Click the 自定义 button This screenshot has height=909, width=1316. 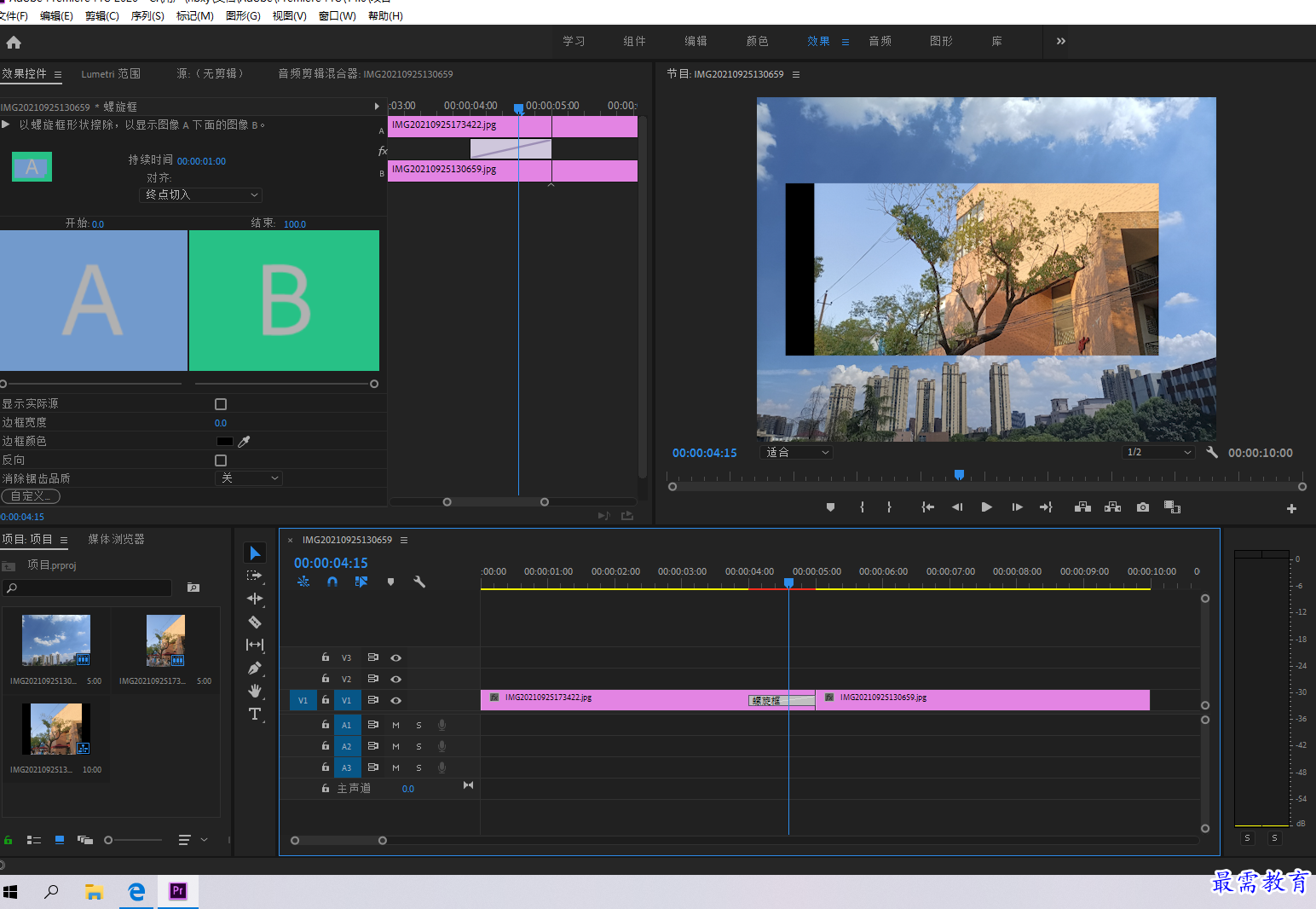(31, 496)
